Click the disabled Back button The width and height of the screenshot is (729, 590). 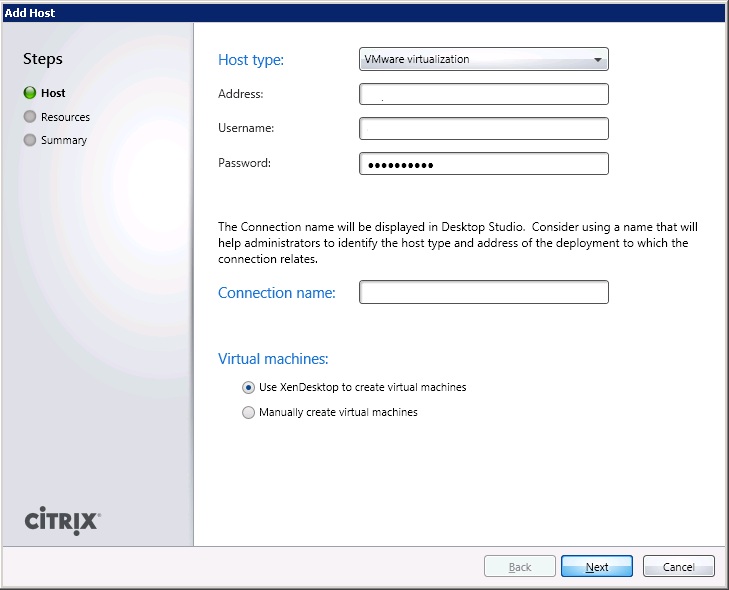(x=519, y=566)
